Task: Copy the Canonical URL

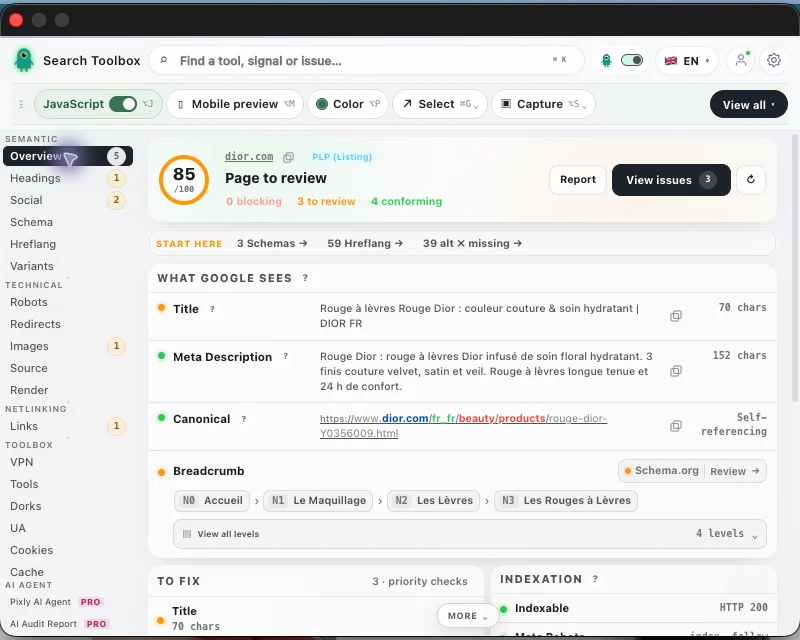Action: tap(676, 426)
